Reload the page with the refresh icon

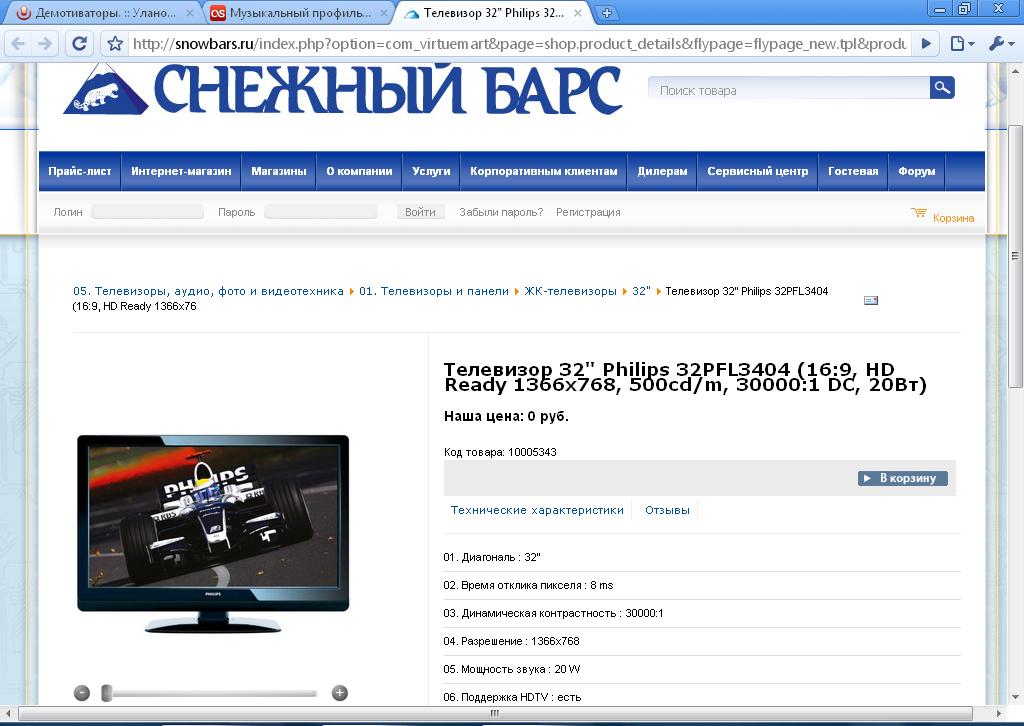[79, 44]
